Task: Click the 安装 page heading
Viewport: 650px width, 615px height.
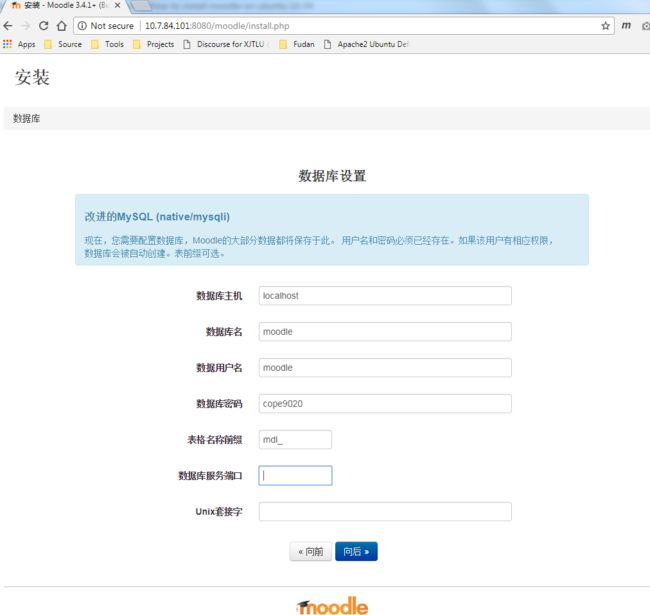Action: point(32,77)
